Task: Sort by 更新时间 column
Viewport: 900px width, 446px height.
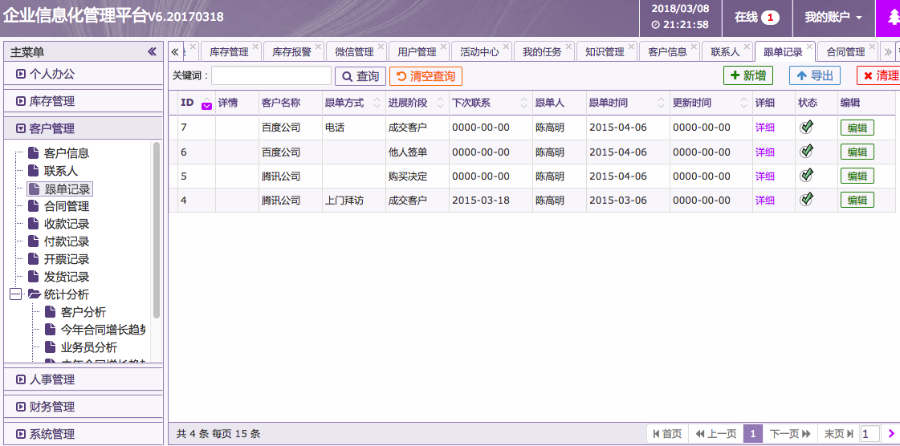Action: (744, 103)
